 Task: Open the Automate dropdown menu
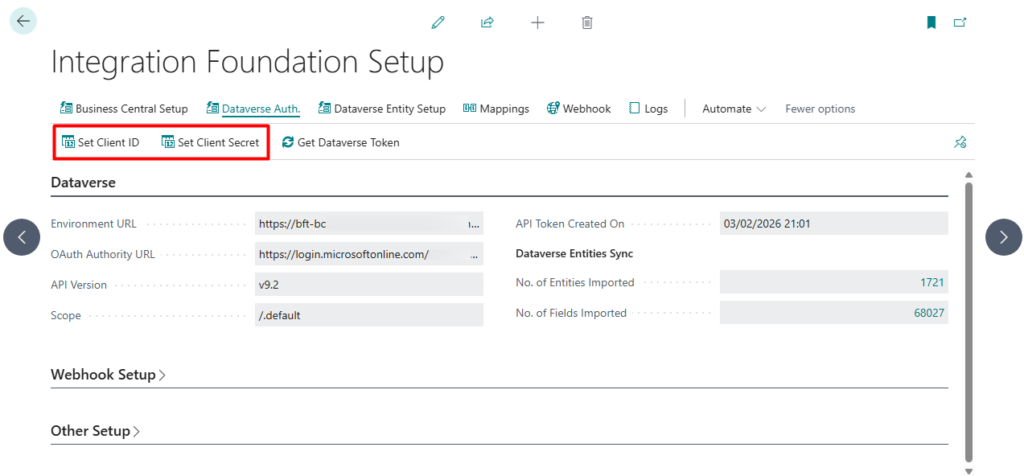pos(734,109)
